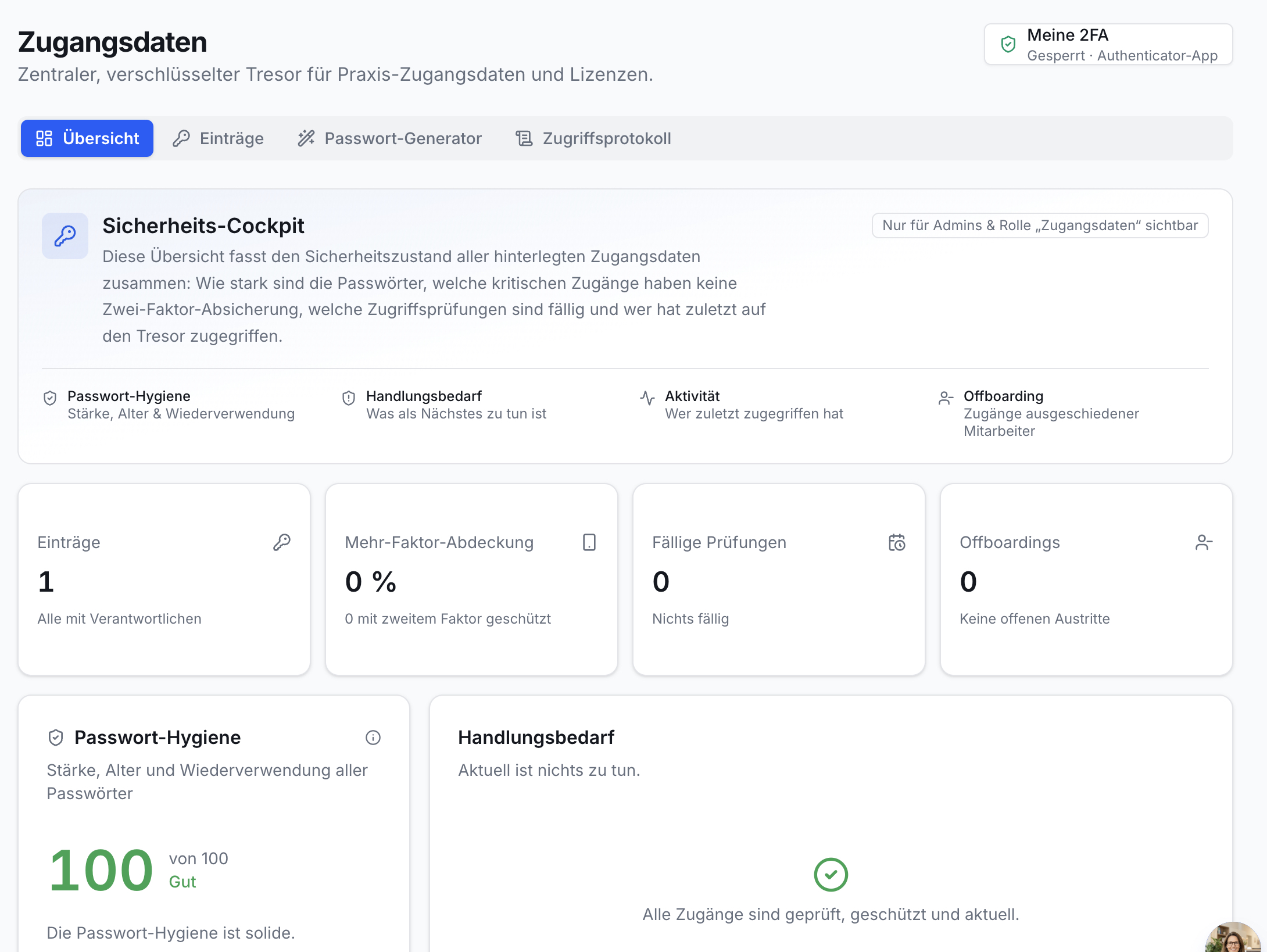Click 'Wer zuletzt zugegriffen hat' legend text

click(x=754, y=414)
